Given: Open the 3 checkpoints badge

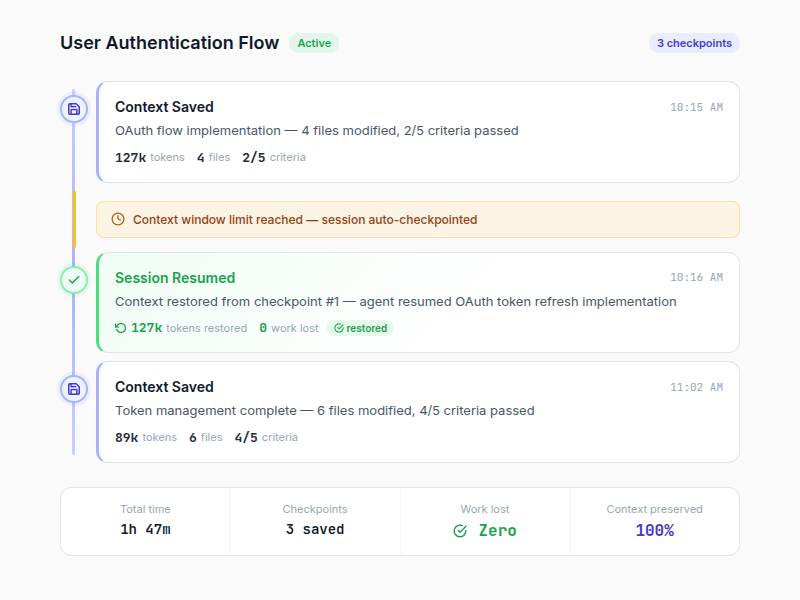Looking at the screenshot, I should tap(694, 43).
